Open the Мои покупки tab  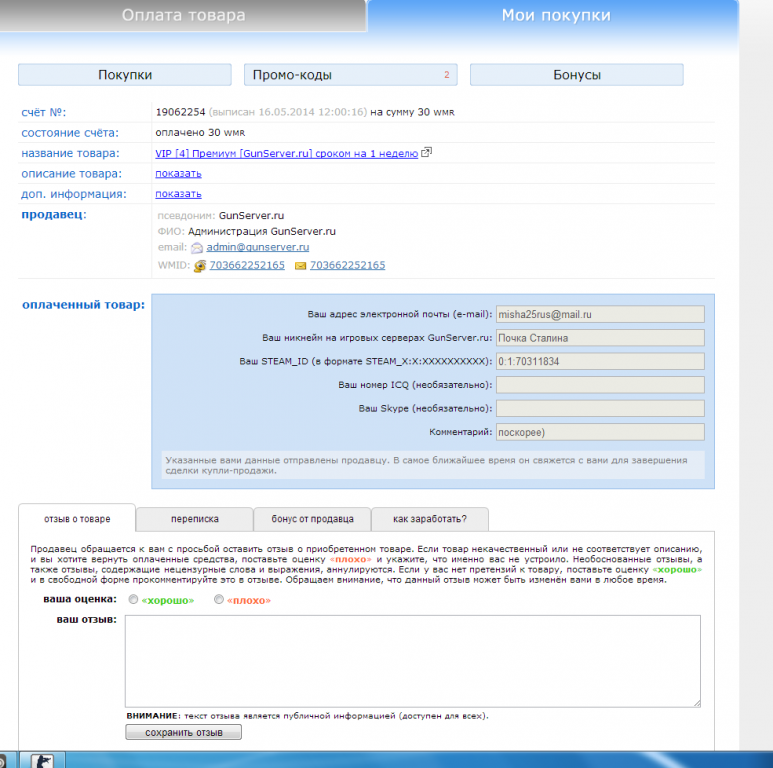556,16
